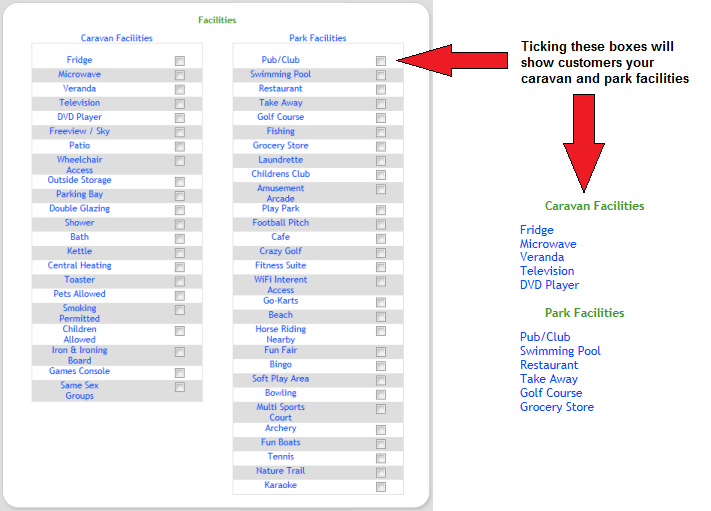Screen dimensions: 711x511
Task: Enable the Laundrette checkbox
Action: pyautogui.click(x=381, y=161)
